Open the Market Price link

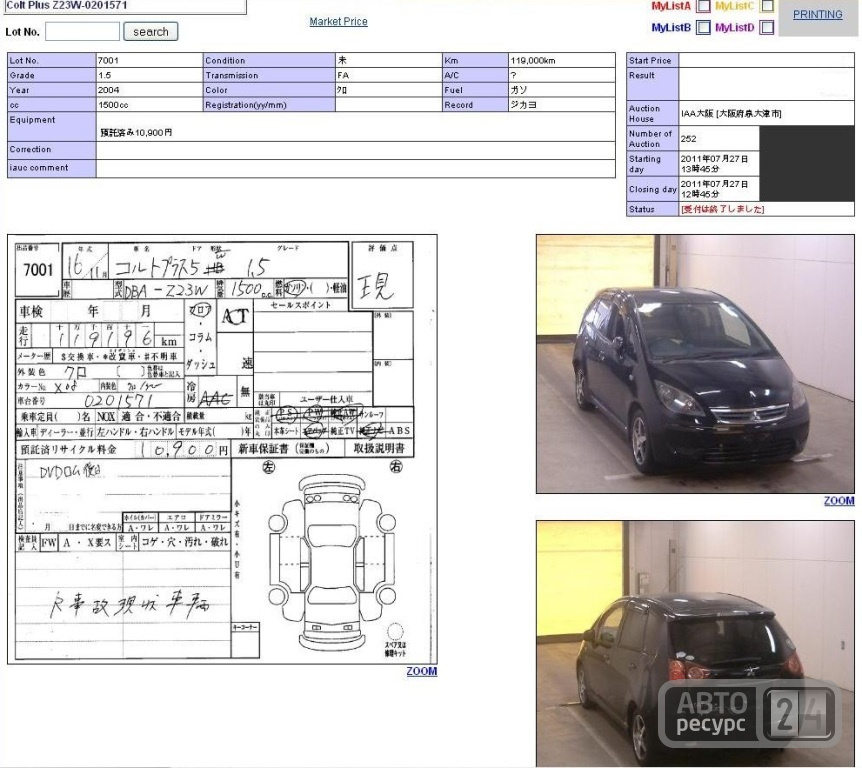tap(338, 21)
